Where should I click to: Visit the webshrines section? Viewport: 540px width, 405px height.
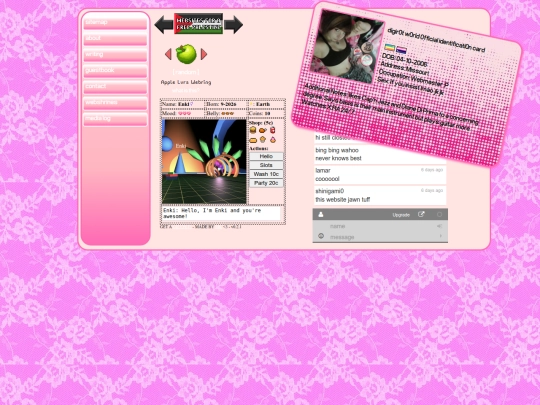point(115,103)
